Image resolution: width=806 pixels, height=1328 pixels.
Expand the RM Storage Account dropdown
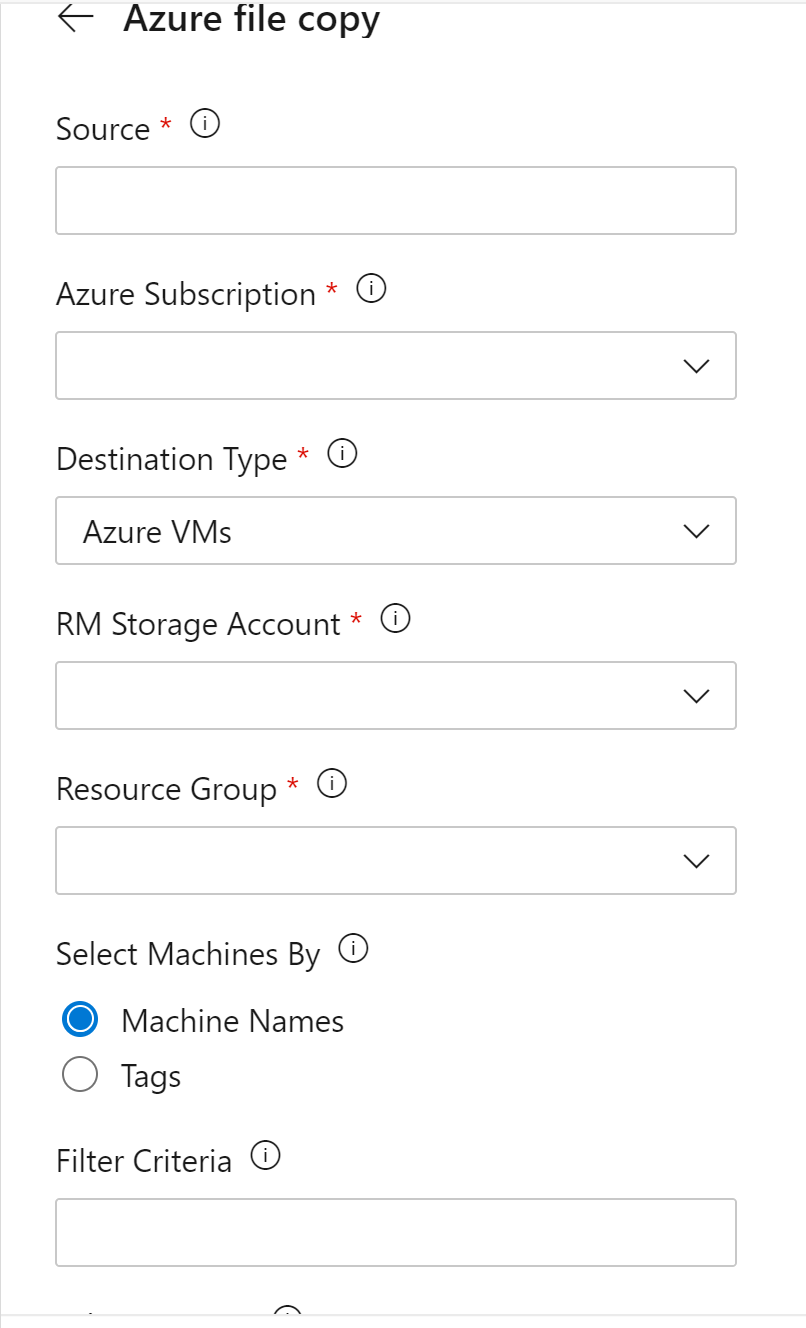tap(395, 696)
